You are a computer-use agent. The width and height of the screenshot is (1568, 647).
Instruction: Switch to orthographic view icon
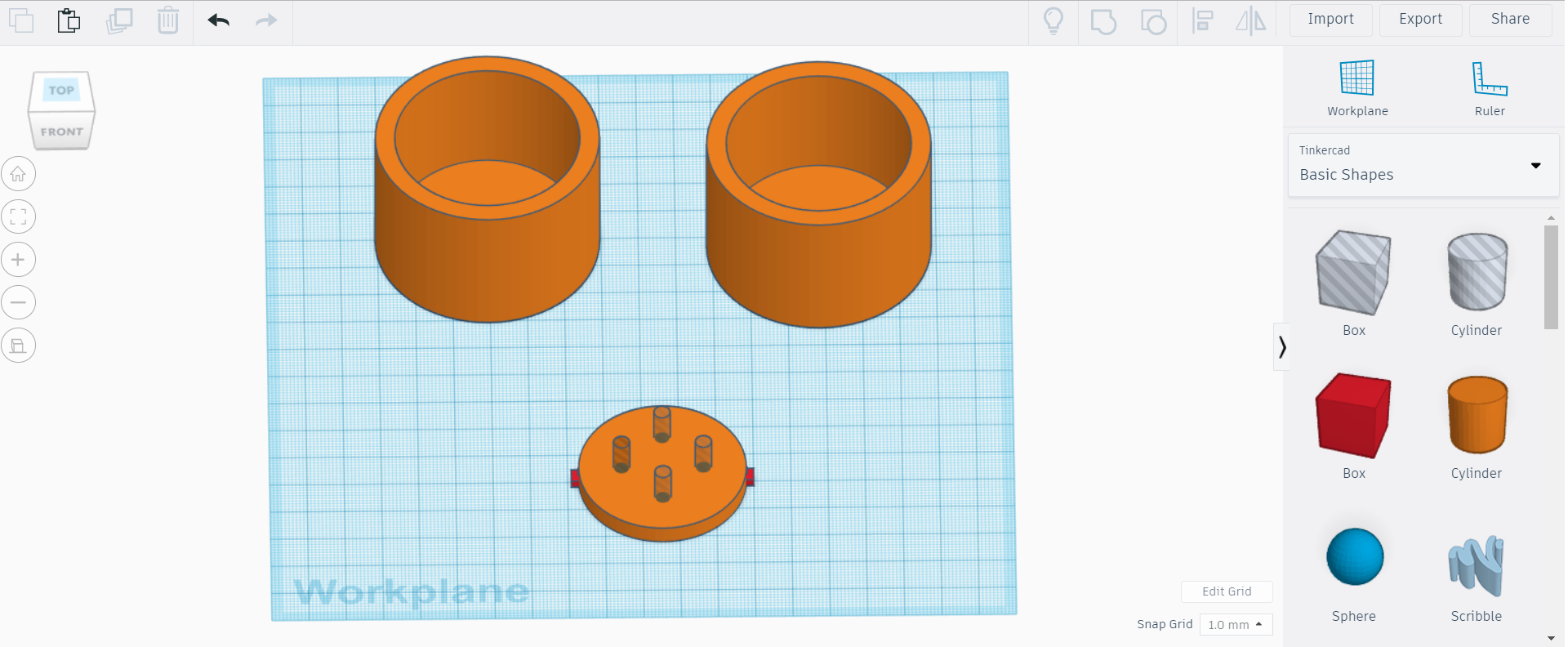(18, 346)
